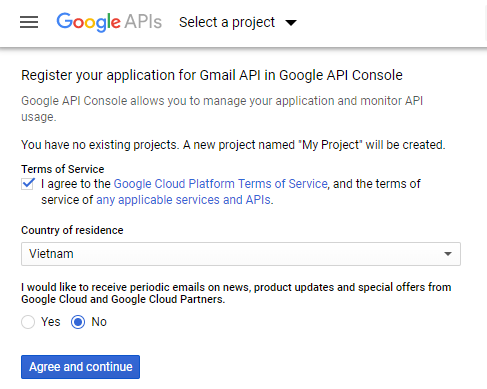The image size is (487, 389).
Task: Open the Select a project picker
Action: click(238, 22)
